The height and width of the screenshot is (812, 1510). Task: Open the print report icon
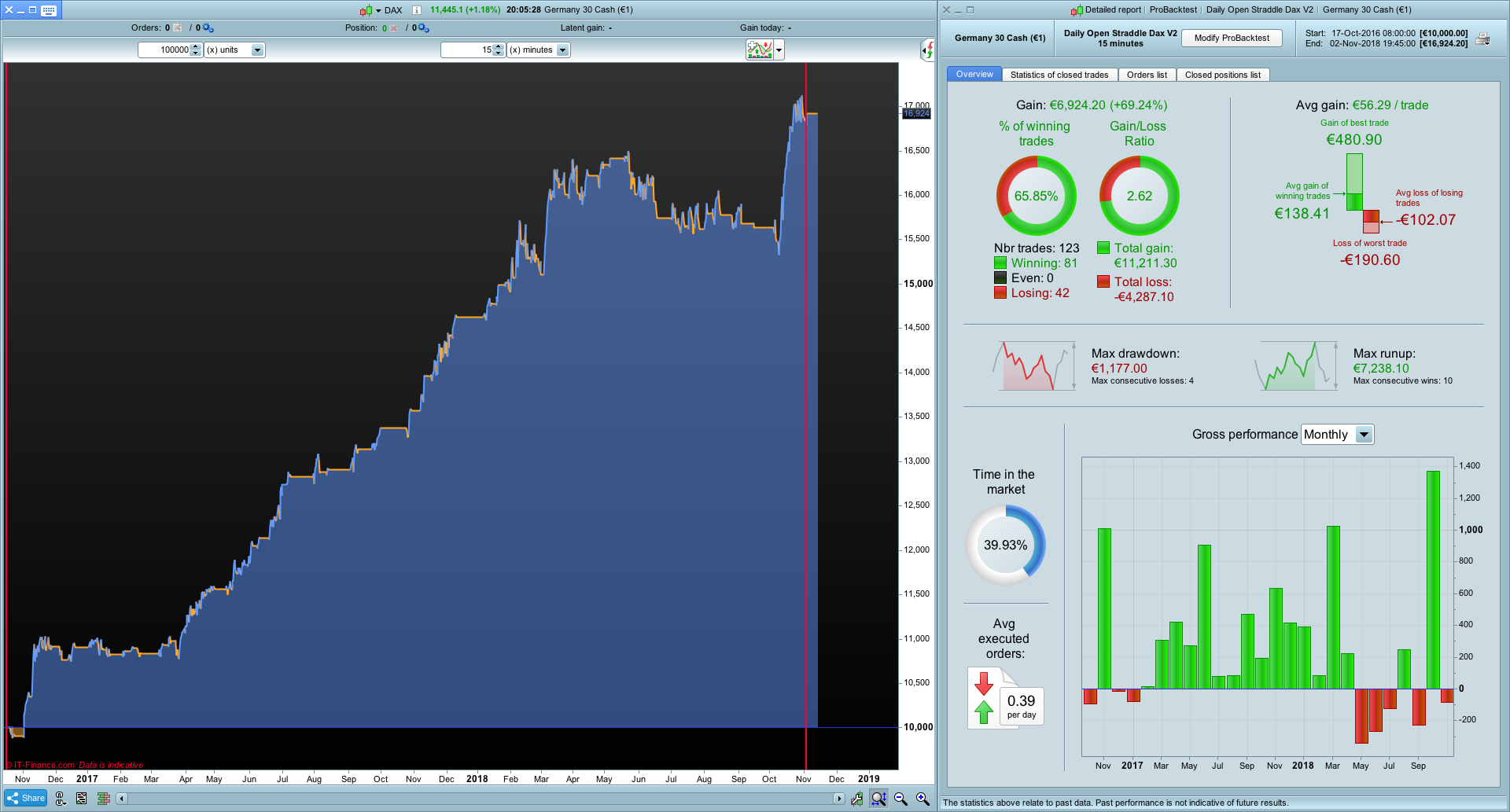1482,39
